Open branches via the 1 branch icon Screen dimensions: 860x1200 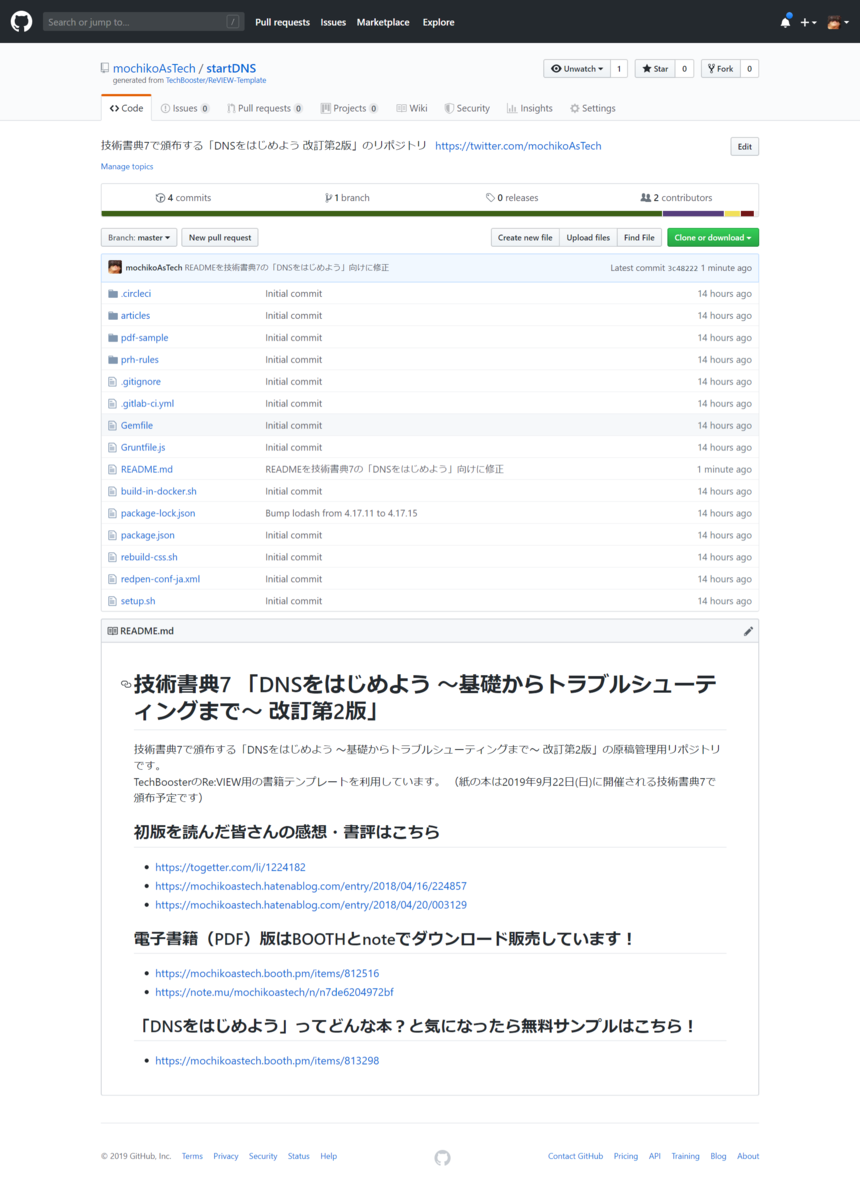pyautogui.click(x=328, y=197)
